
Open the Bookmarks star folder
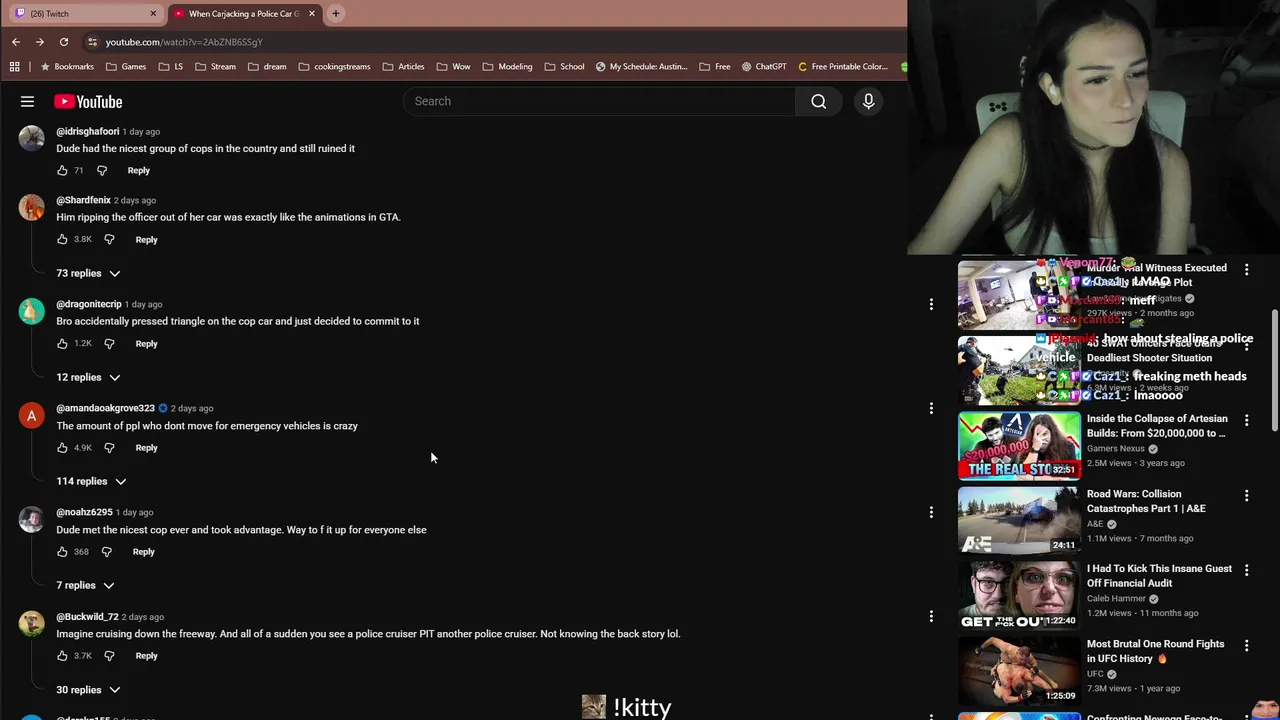tap(67, 67)
